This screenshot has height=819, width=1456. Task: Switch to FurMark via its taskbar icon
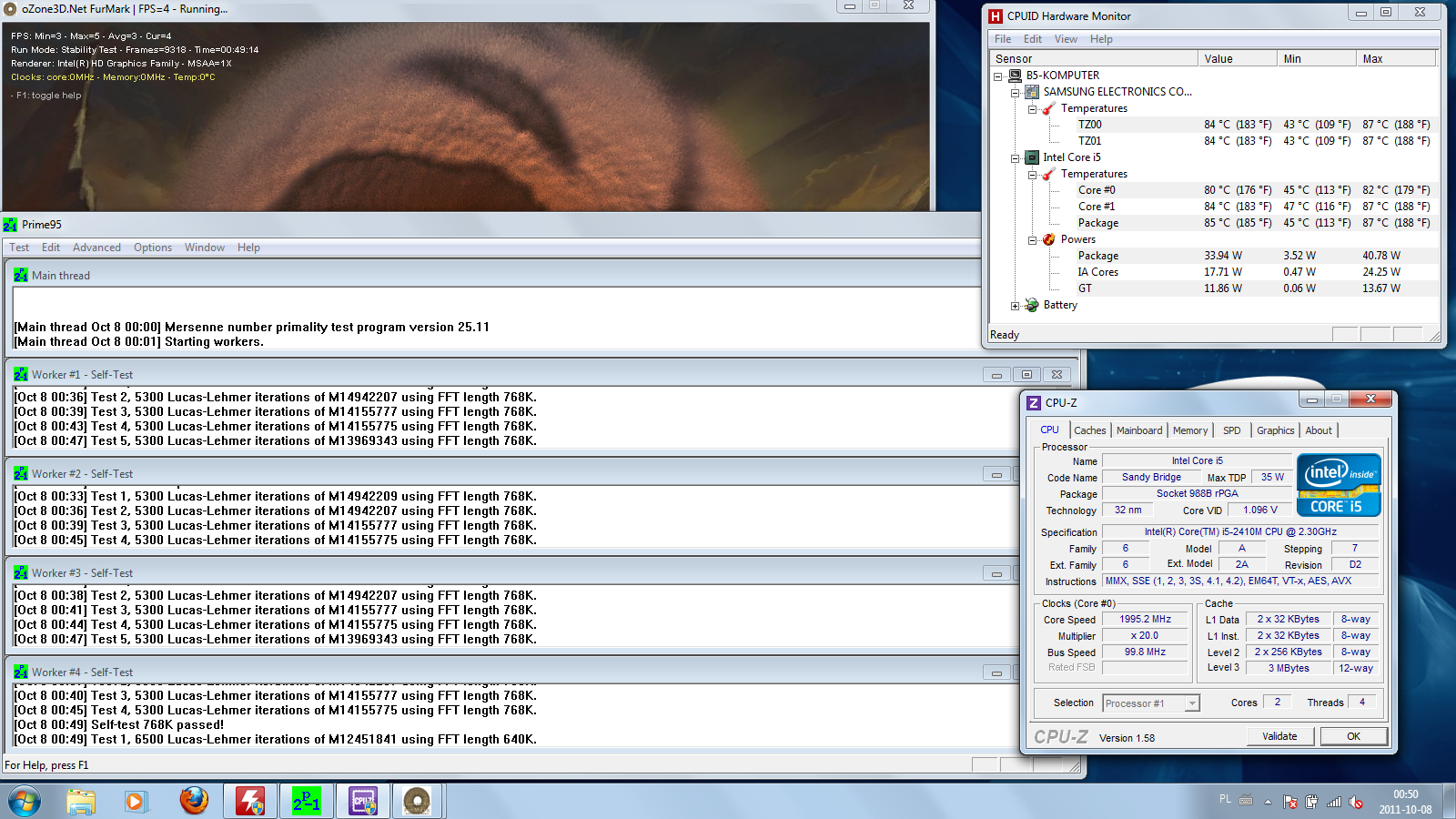click(417, 802)
